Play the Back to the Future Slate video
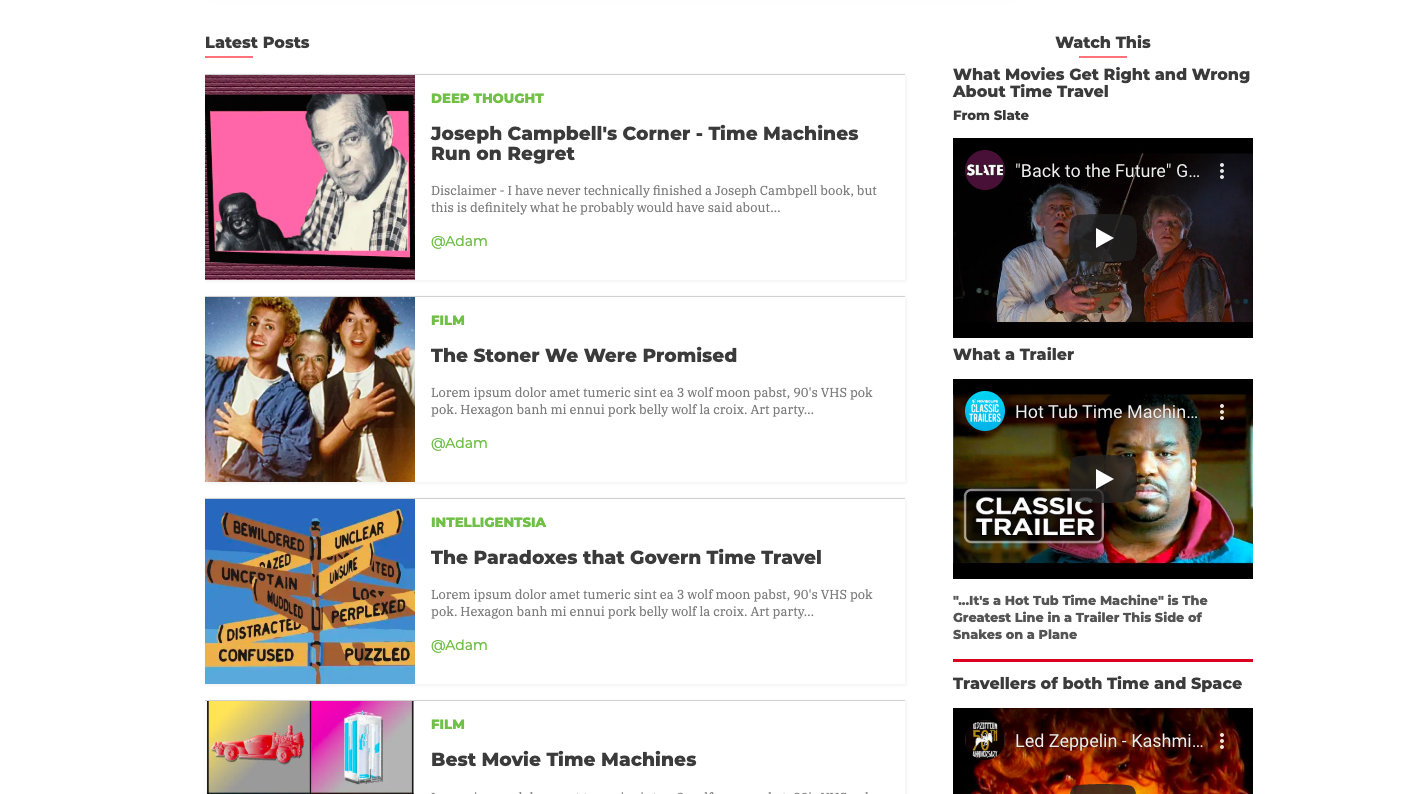This screenshot has width=1418, height=794. pos(1103,238)
